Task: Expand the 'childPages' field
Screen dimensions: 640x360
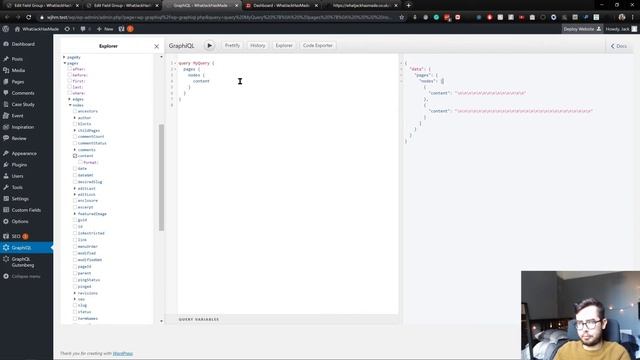Action: click(75, 131)
